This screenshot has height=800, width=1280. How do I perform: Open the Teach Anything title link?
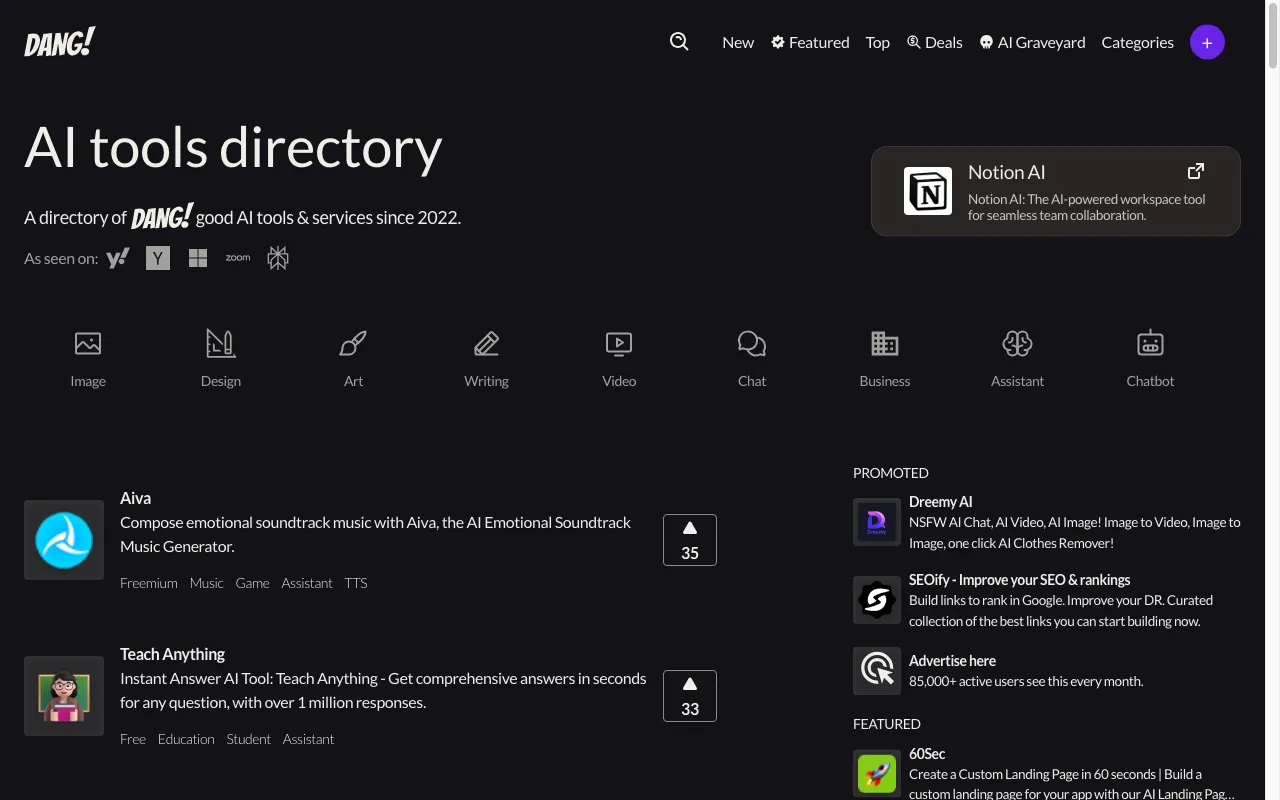click(x=172, y=654)
